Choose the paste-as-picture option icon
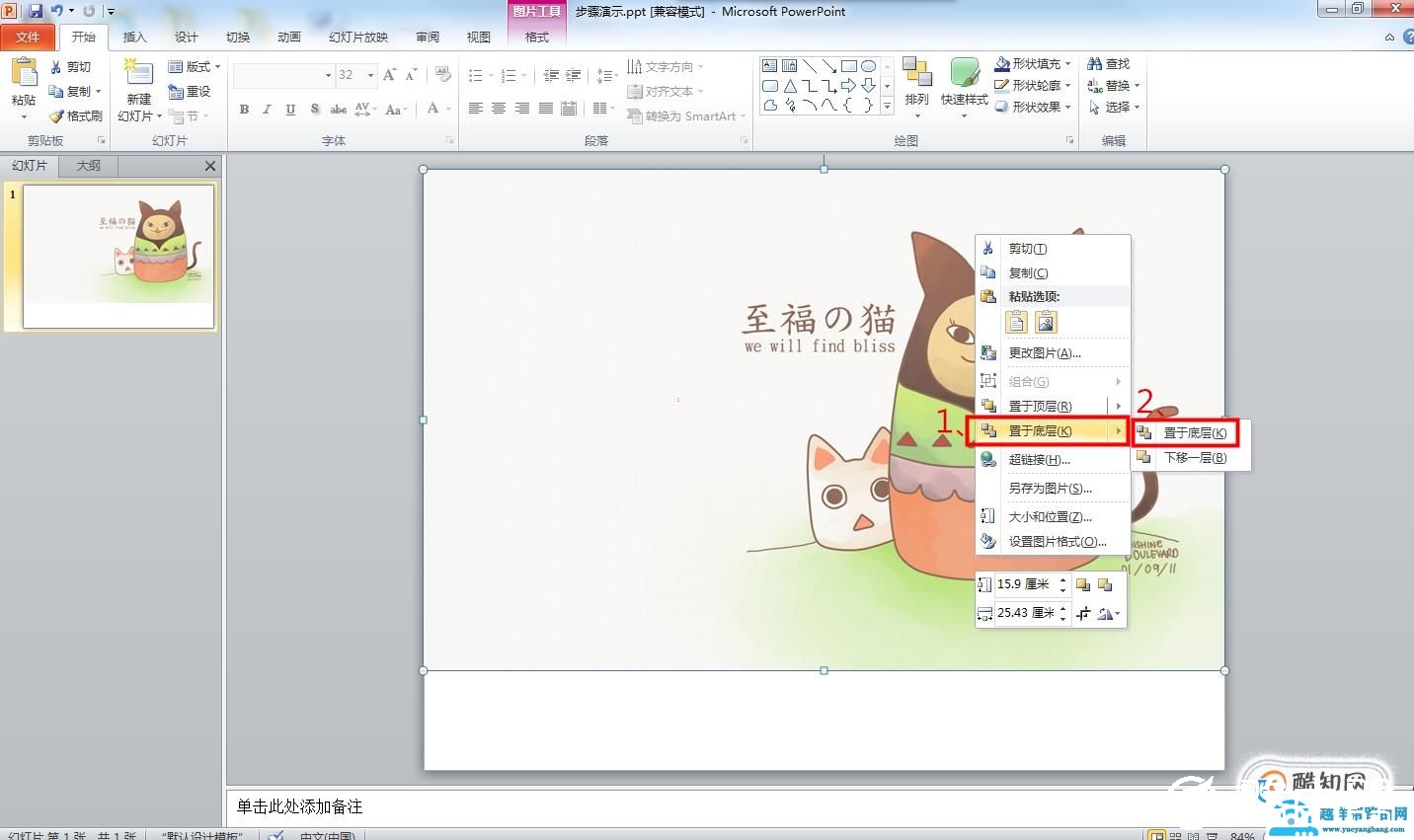The height and width of the screenshot is (840, 1414). pyautogui.click(x=1046, y=322)
